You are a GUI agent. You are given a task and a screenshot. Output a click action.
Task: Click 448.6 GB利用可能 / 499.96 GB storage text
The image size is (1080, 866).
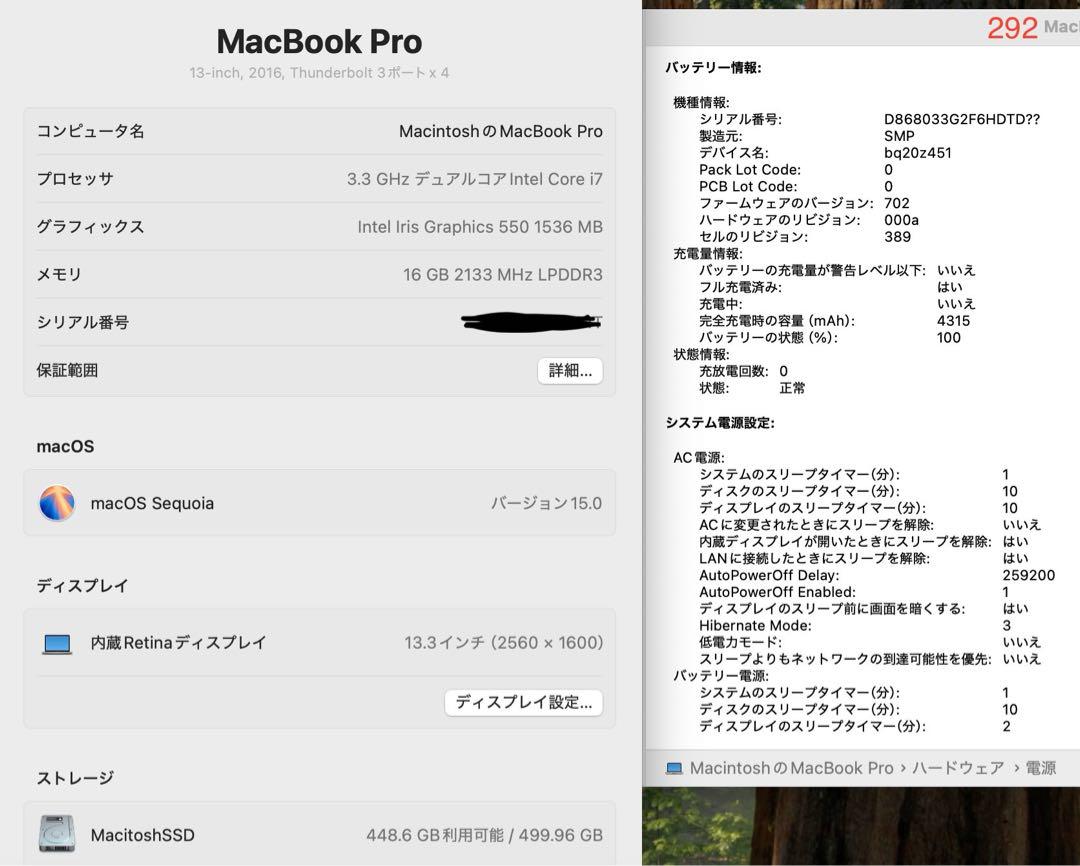[484, 835]
